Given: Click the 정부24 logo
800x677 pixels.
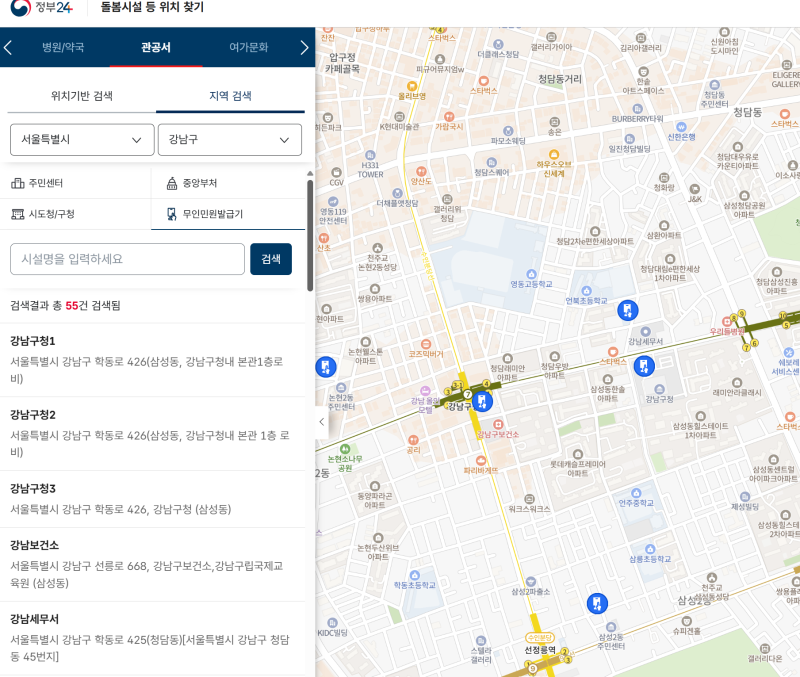Looking at the screenshot, I should (41, 7).
